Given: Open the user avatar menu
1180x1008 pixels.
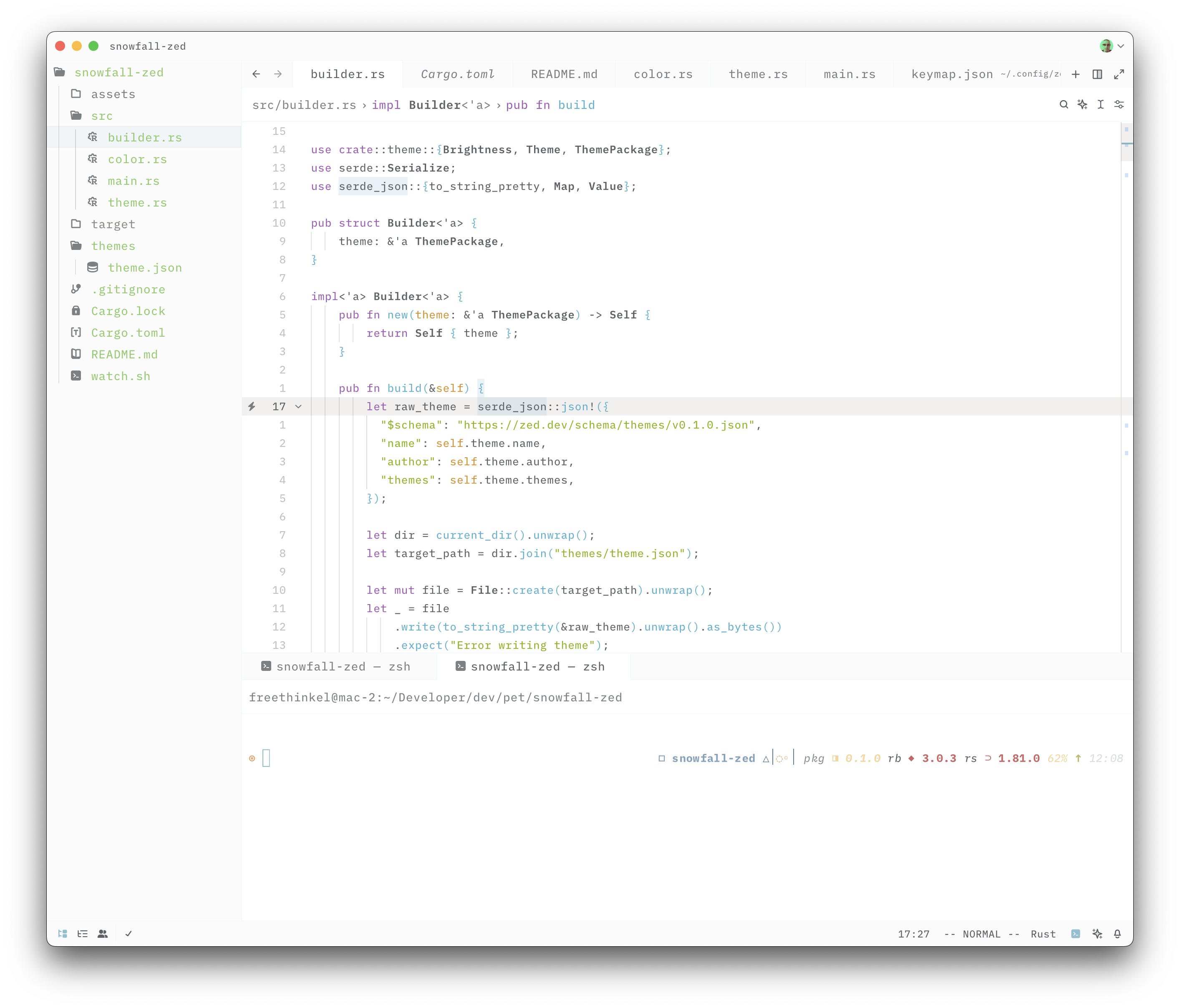Looking at the screenshot, I should coord(1112,46).
